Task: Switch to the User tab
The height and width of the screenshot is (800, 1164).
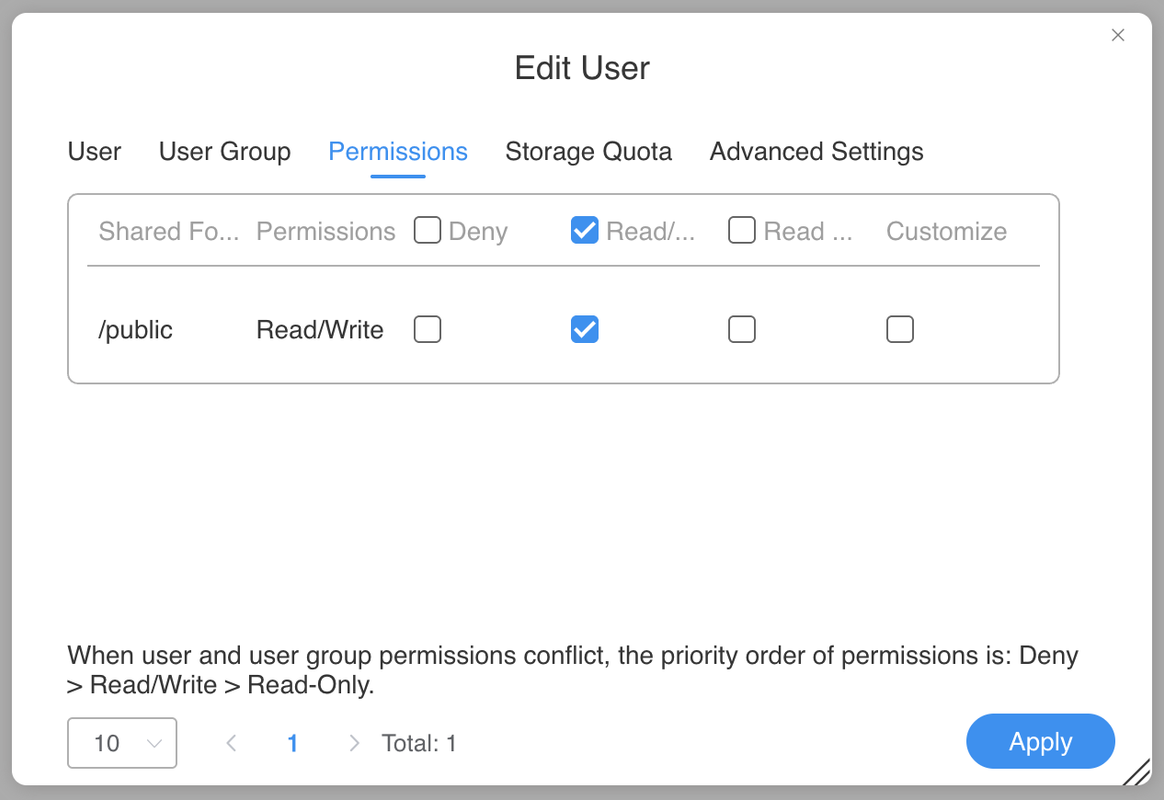Action: pos(94,152)
